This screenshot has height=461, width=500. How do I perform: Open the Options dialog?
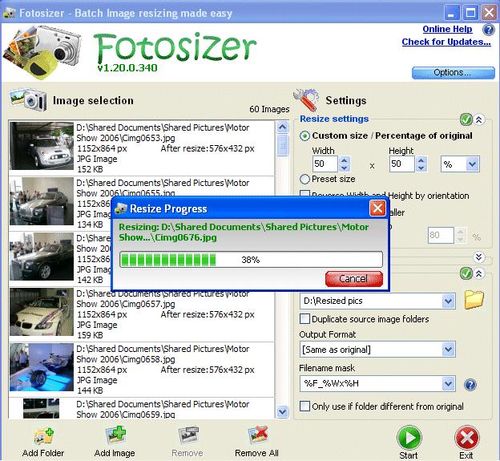click(453, 73)
